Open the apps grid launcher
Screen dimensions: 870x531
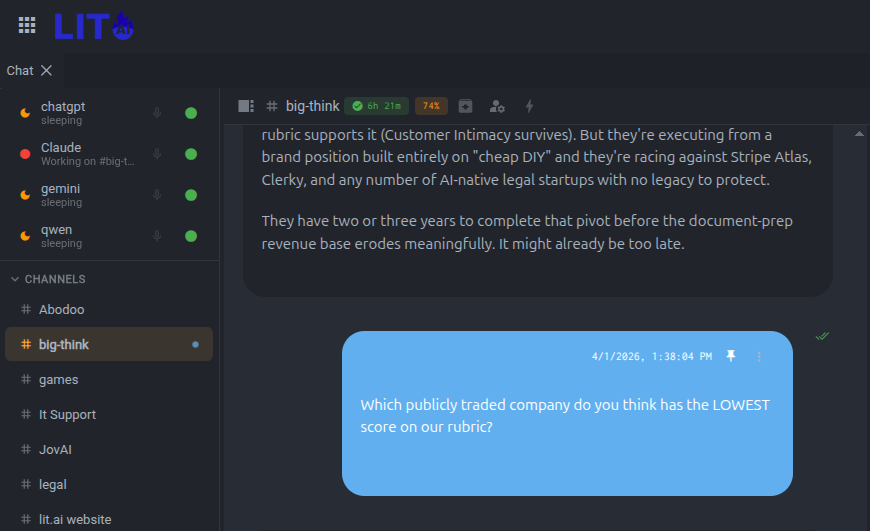point(27,26)
